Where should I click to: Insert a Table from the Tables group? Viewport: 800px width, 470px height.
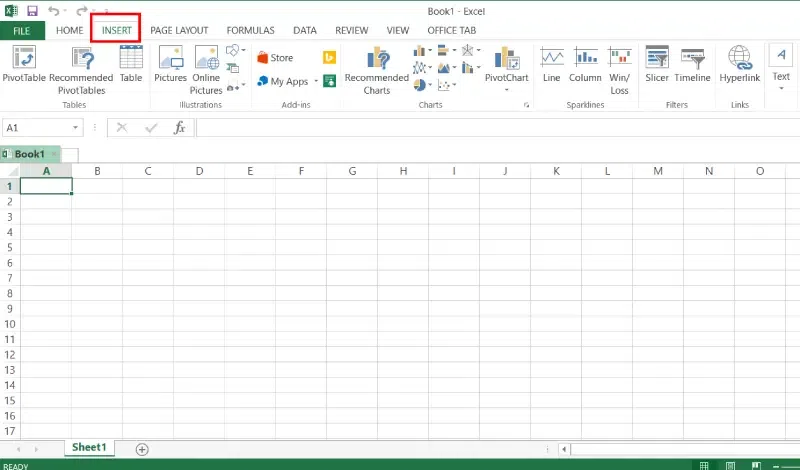pos(131,64)
